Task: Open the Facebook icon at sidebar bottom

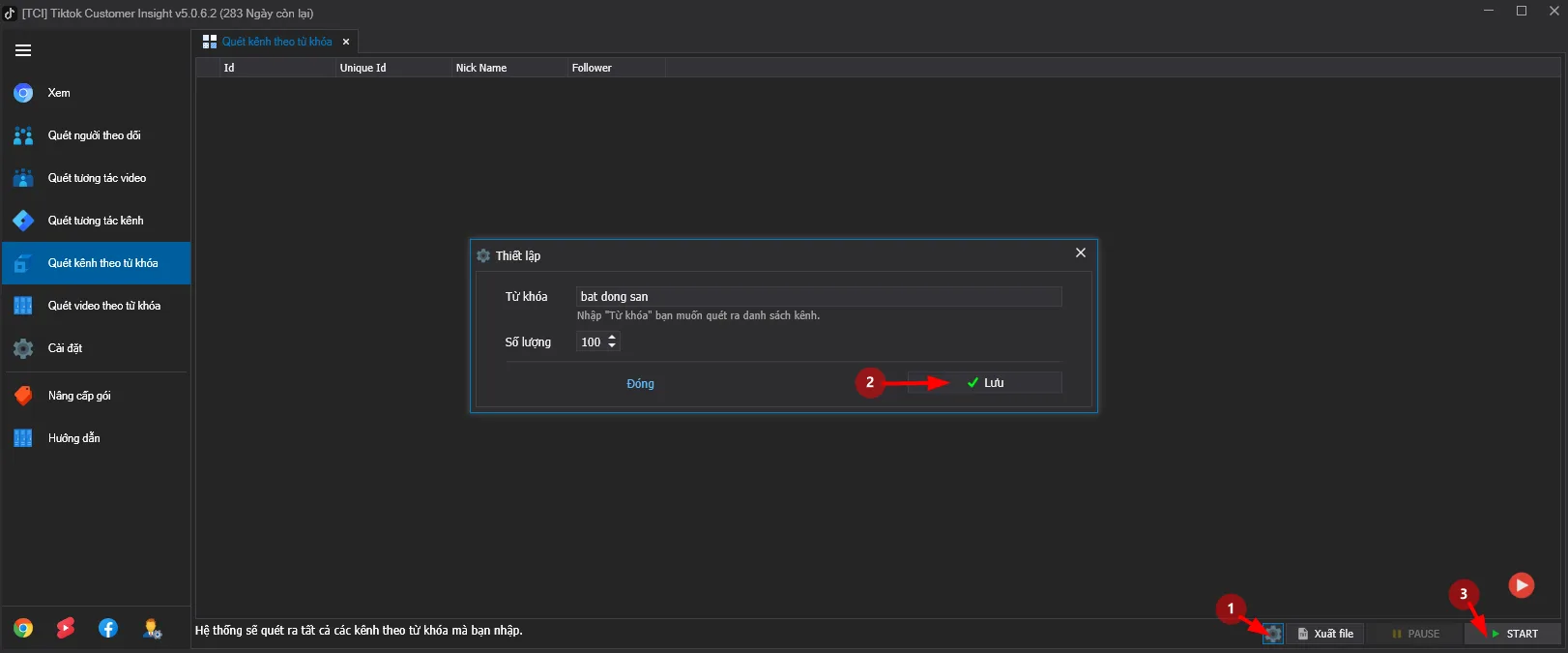Action: tap(108, 628)
